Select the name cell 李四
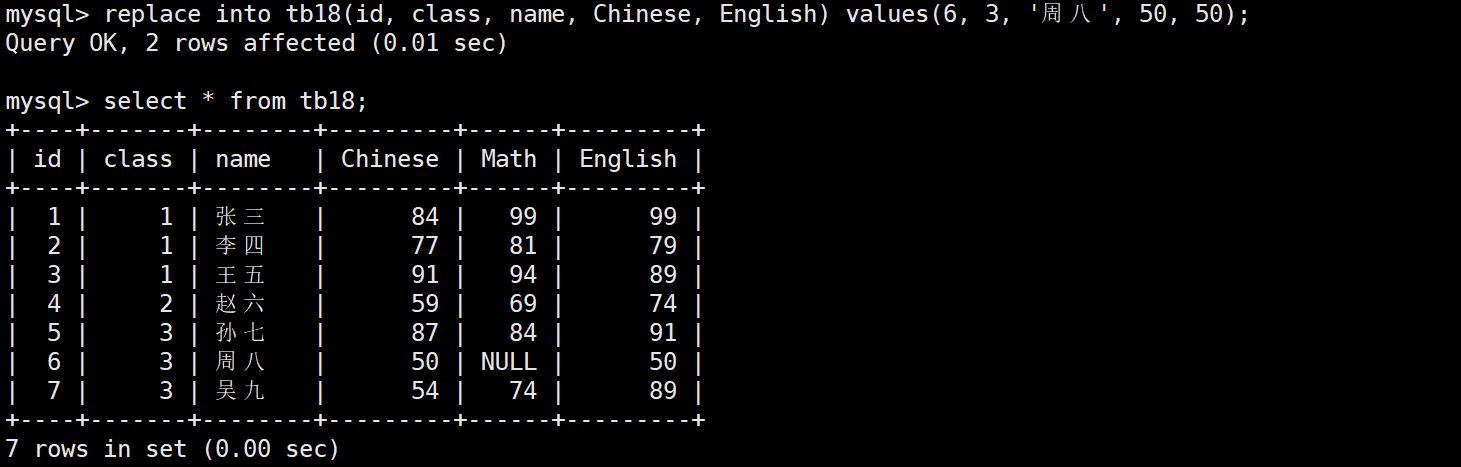 coord(241,246)
